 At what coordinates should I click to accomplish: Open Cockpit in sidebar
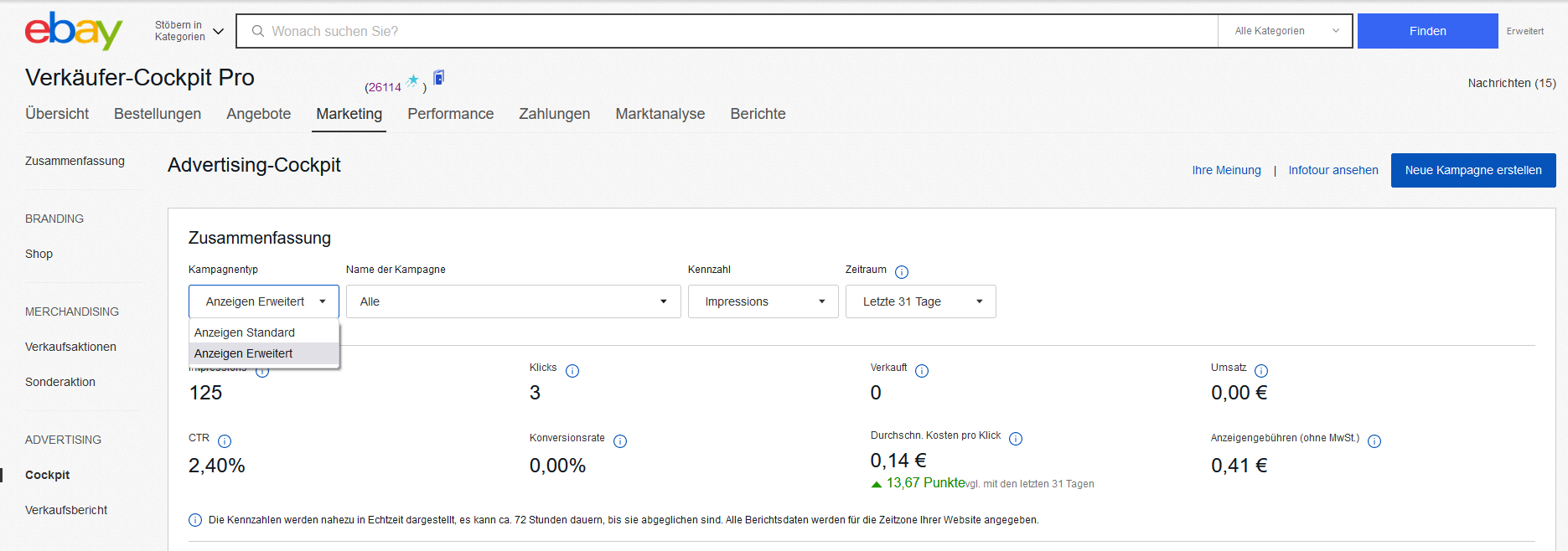47,475
